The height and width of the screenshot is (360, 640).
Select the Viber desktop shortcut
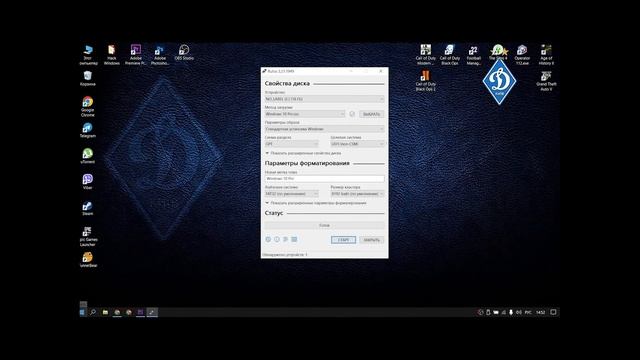[x=87, y=182]
